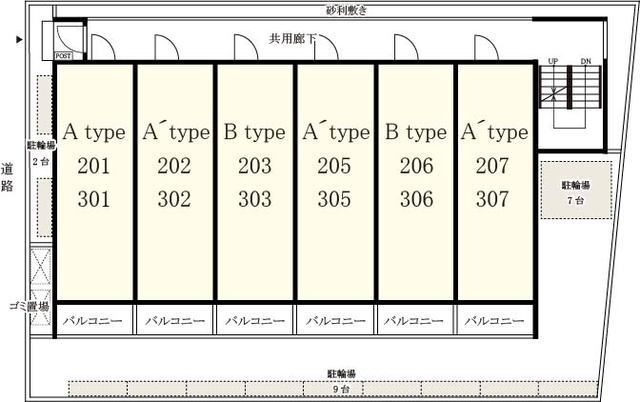Click the door swing above room 201
The height and width of the screenshot is (402, 640).
103,47
